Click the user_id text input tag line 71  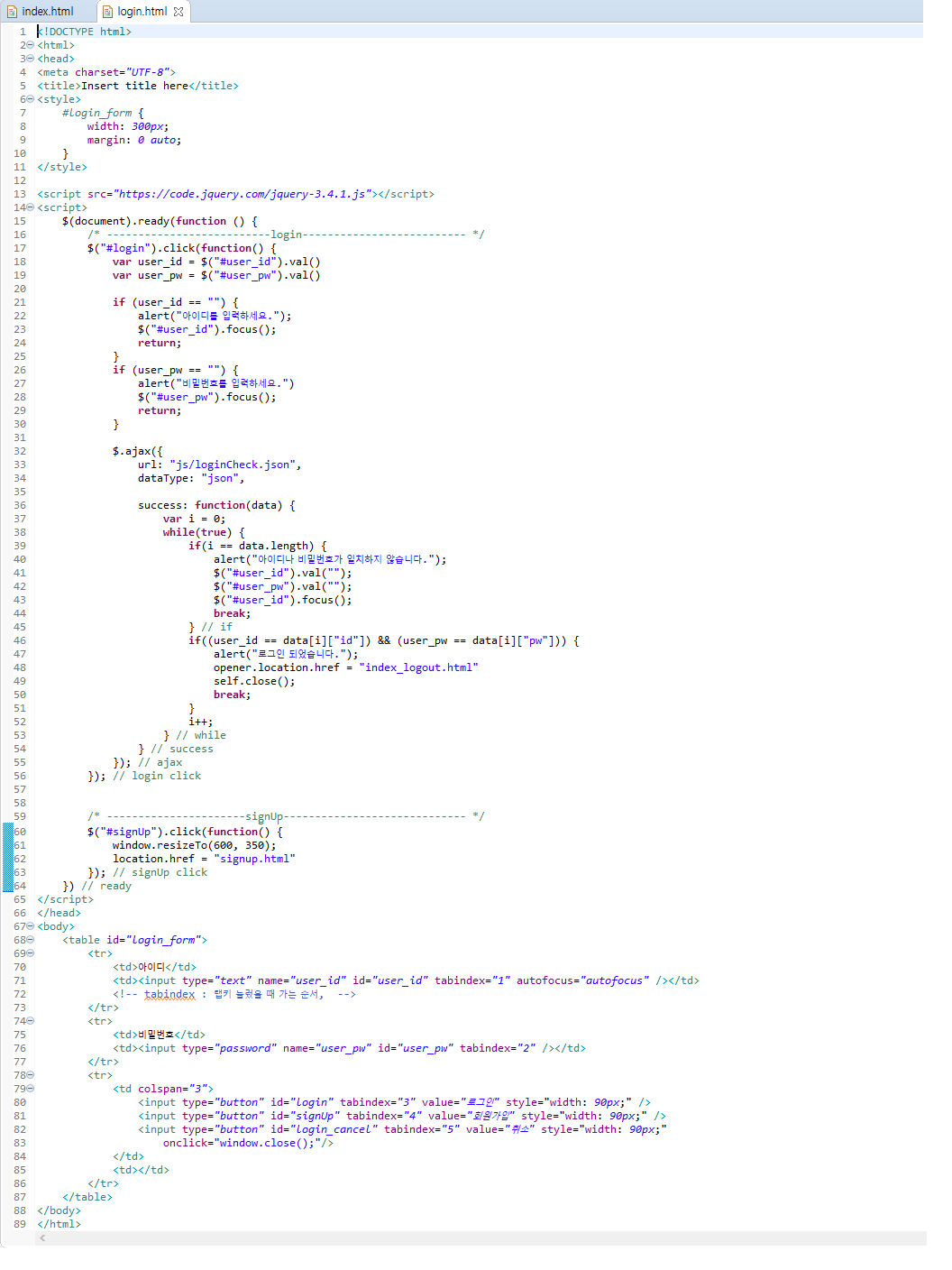pos(406,980)
